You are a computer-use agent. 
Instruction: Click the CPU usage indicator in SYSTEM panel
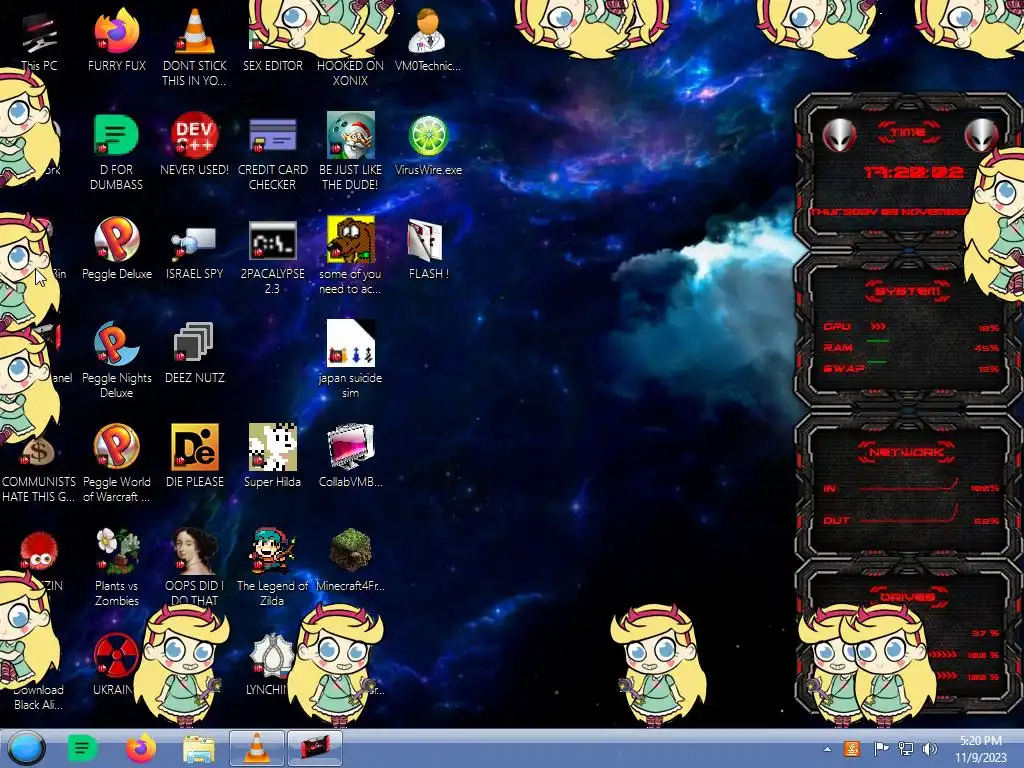878,327
